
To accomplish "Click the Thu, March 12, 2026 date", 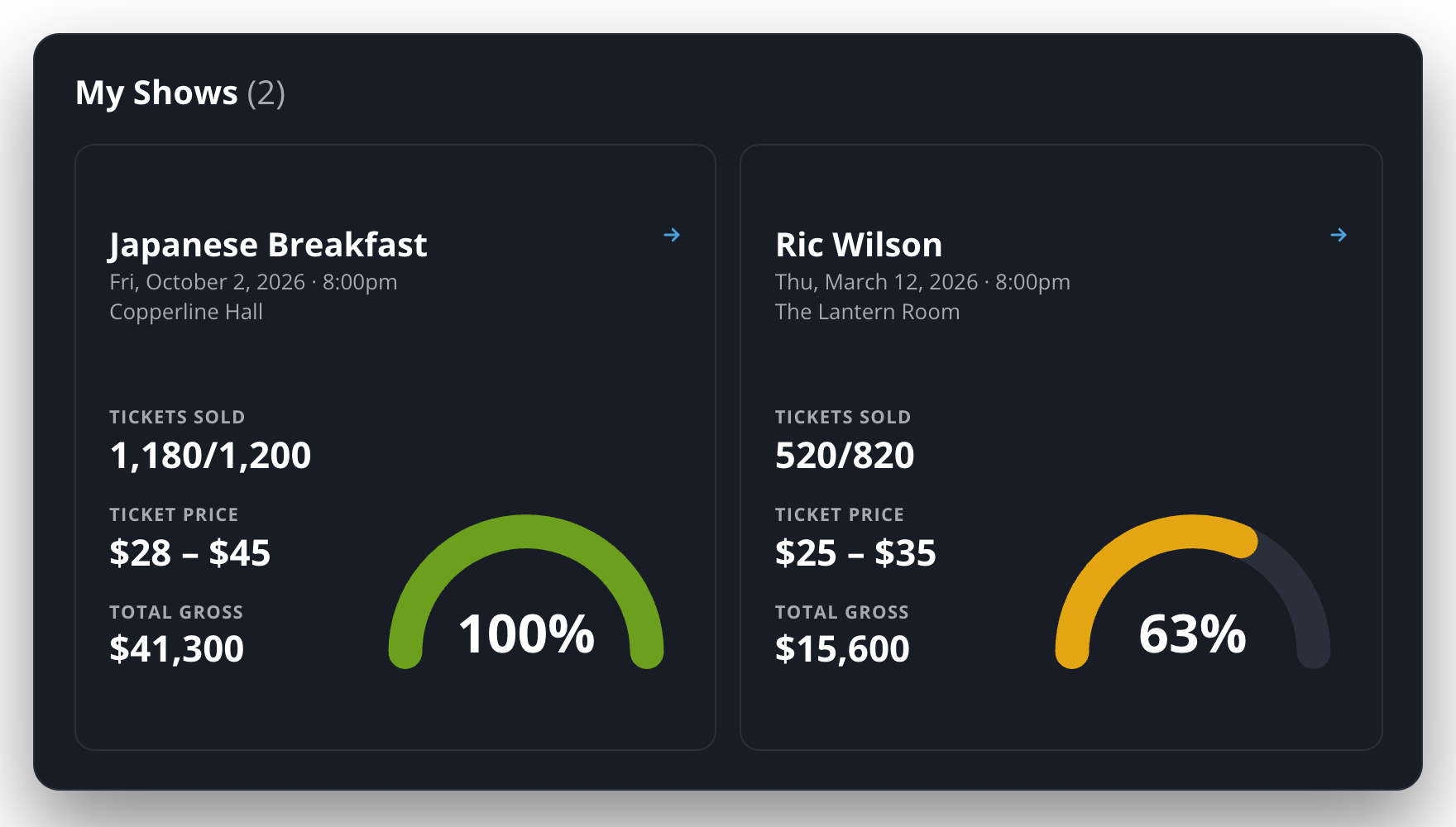I will (876, 282).
